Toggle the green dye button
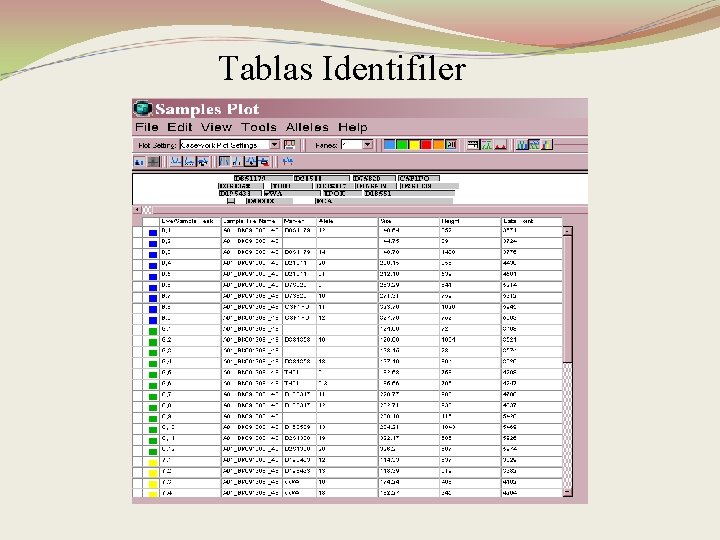The height and width of the screenshot is (540, 720). (x=402, y=145)
